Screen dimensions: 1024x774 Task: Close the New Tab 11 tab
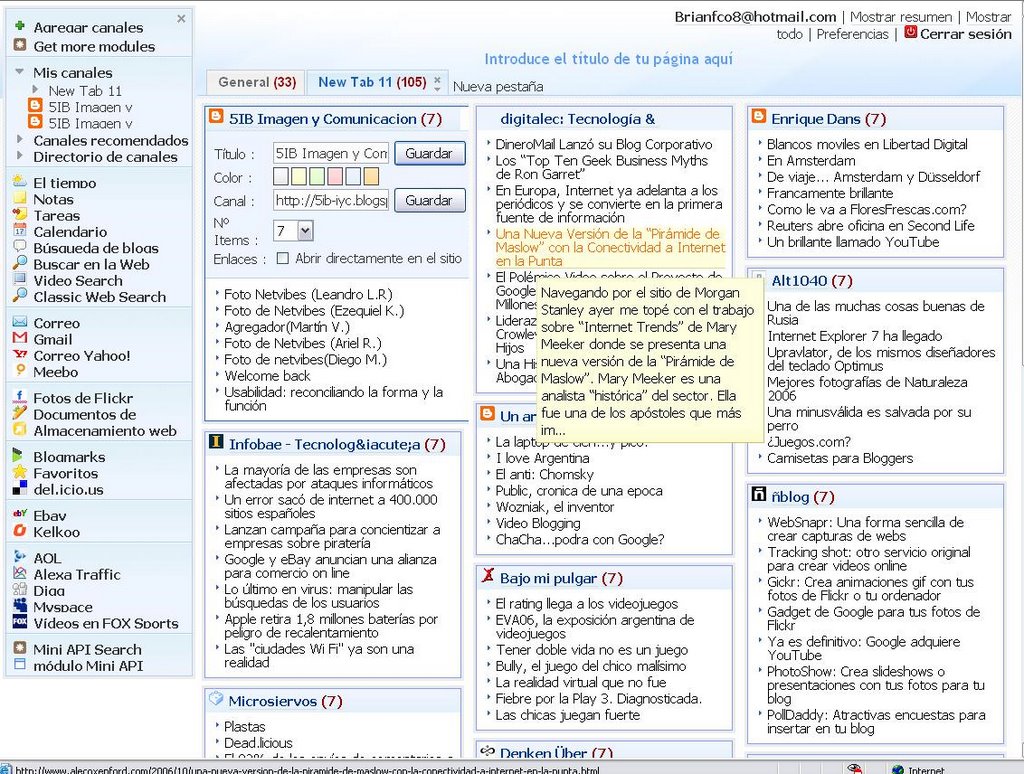click(437, 80)
